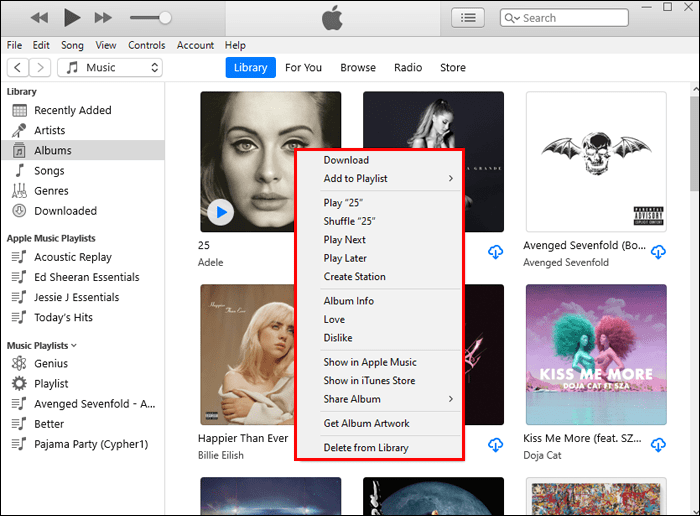Switch to the Store tab
The height and width of the screenshot is (516, 700).
click(453, 67)
